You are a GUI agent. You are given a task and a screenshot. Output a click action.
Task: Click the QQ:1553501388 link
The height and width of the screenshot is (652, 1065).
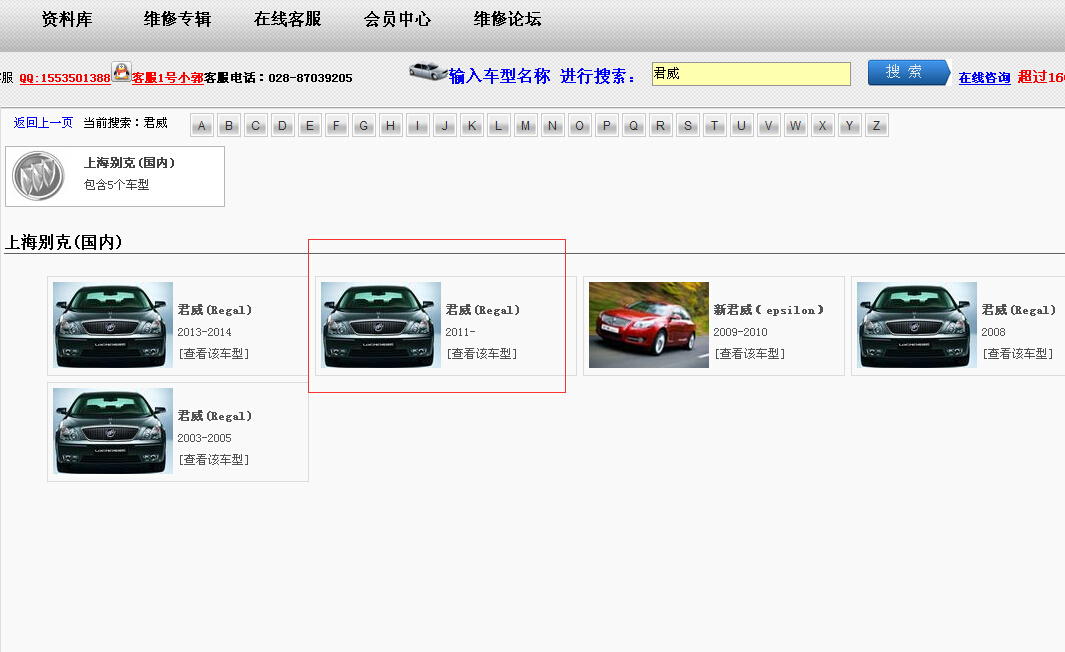(65, 78)
